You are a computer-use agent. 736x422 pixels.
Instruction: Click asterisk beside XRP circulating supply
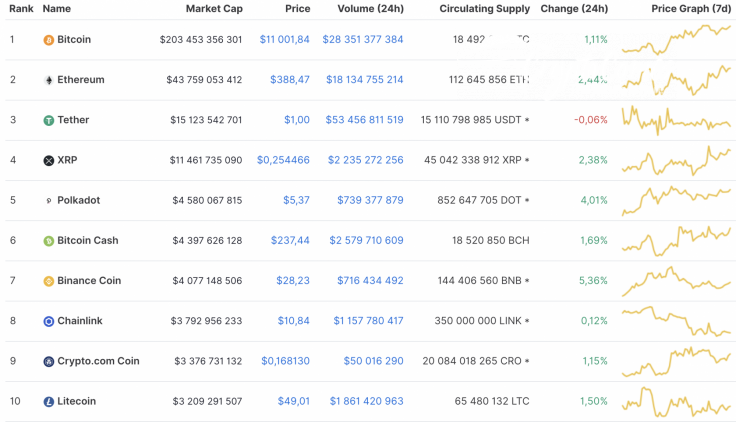[527, 160]
